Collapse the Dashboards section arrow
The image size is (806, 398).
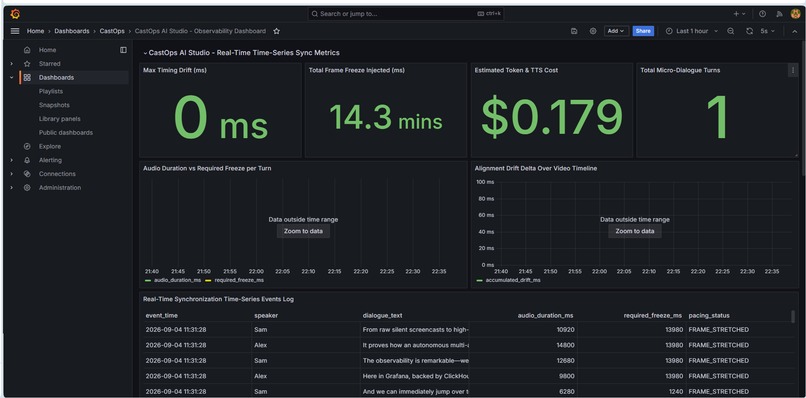(11, 78)
